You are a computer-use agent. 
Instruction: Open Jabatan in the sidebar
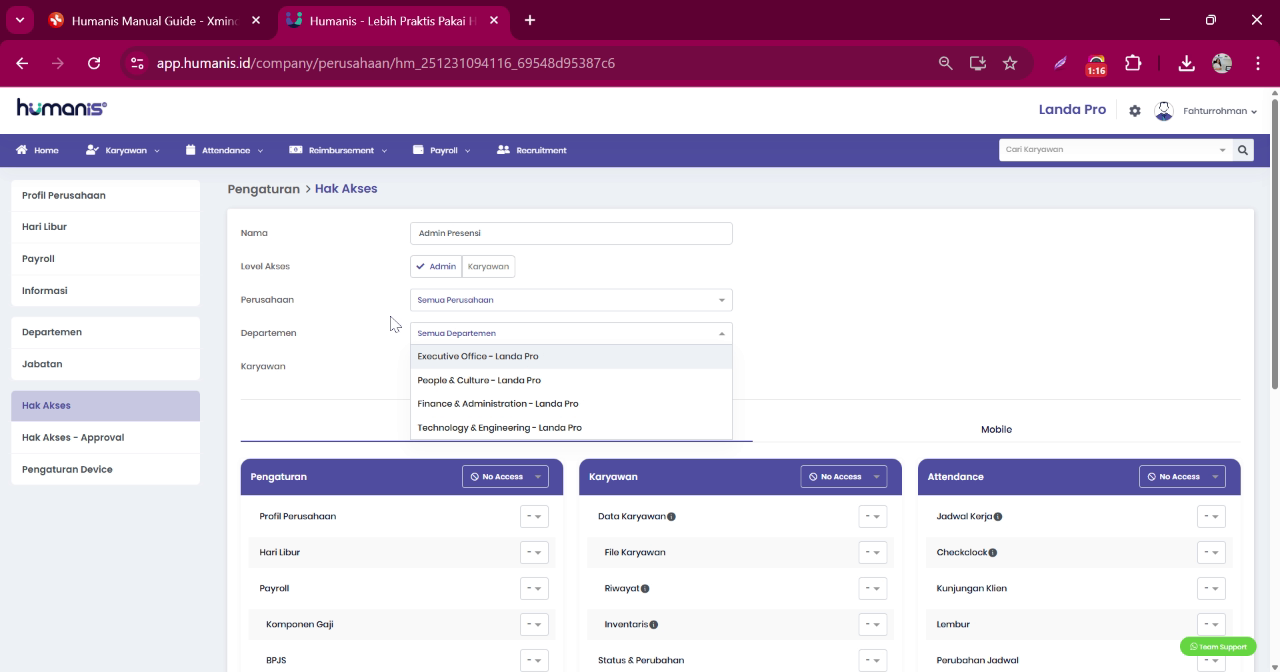tap(105, 364)
